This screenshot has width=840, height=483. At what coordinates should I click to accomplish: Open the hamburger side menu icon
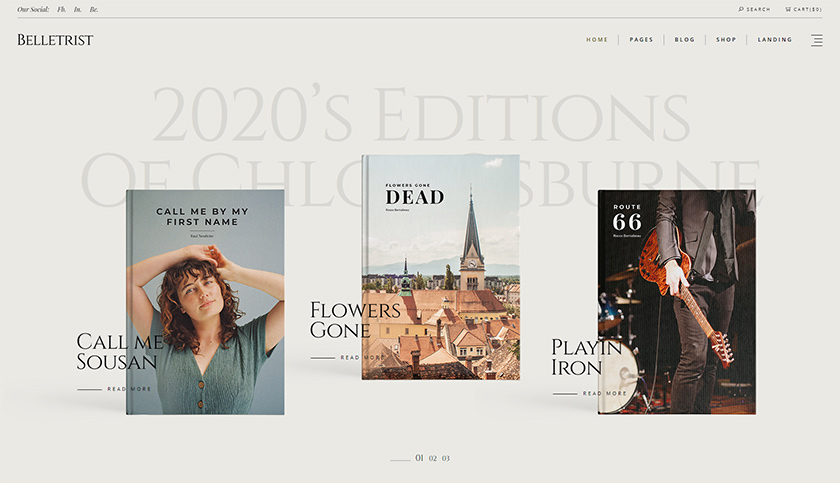817,40
